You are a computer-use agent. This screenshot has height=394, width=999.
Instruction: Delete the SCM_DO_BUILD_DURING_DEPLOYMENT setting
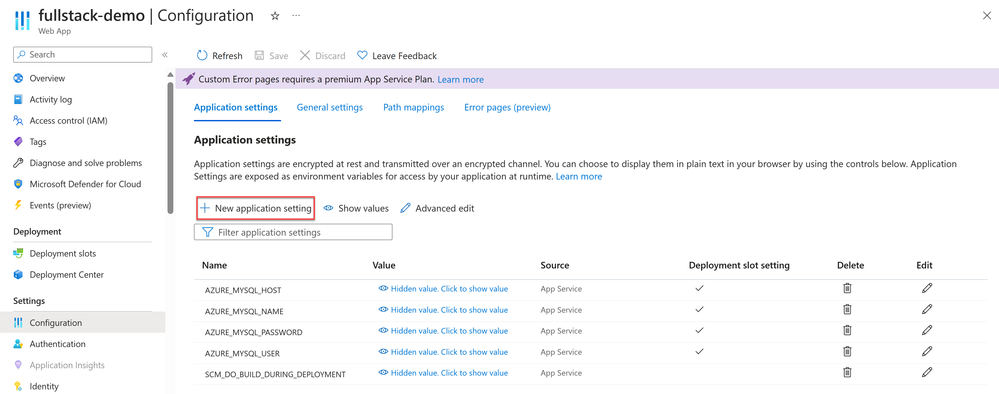coord(847,372)
